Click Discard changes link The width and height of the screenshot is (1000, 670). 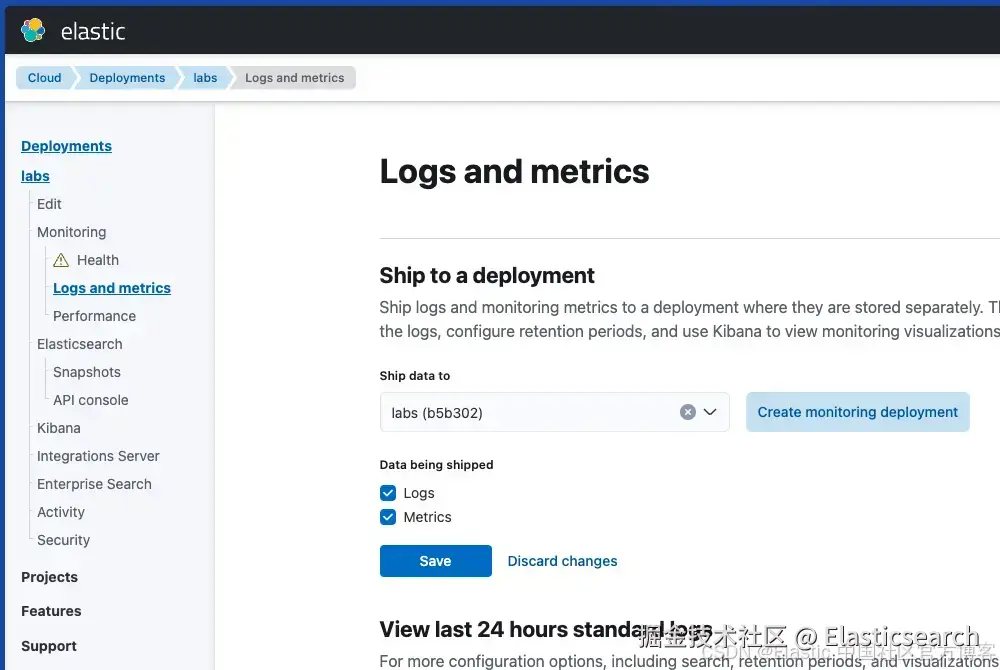click(x=562, y=561)
